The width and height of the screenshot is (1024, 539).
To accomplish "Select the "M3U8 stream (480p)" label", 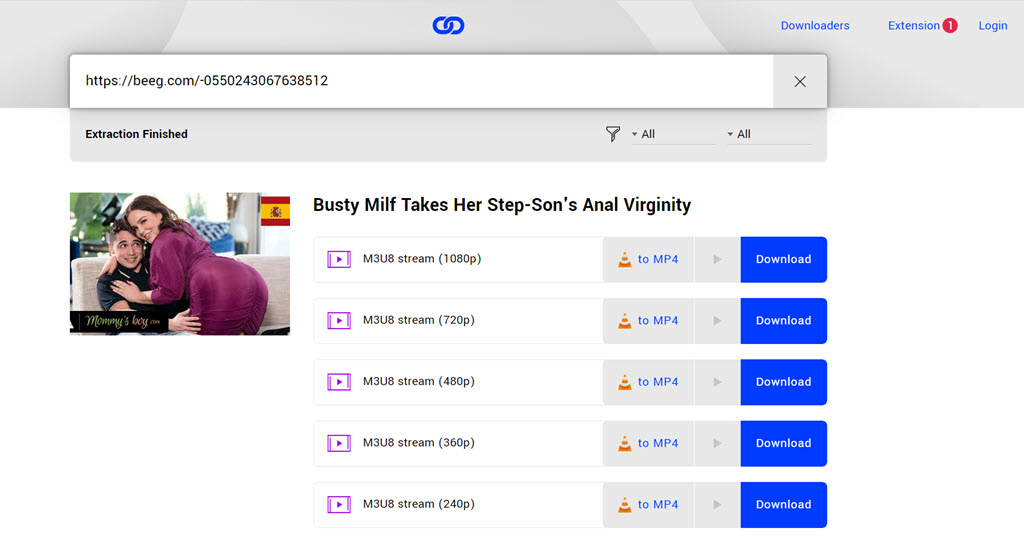I will click(x=419, y=382).
